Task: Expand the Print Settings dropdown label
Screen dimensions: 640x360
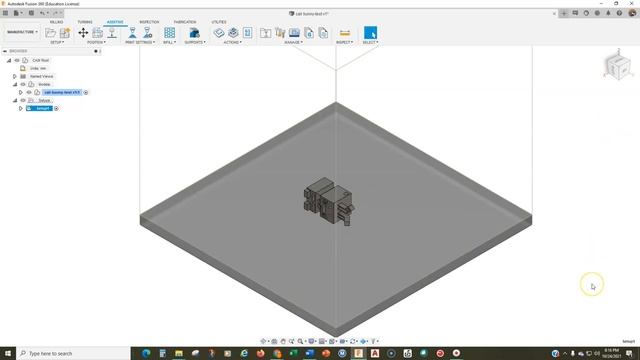Action: tap(140, 42)
